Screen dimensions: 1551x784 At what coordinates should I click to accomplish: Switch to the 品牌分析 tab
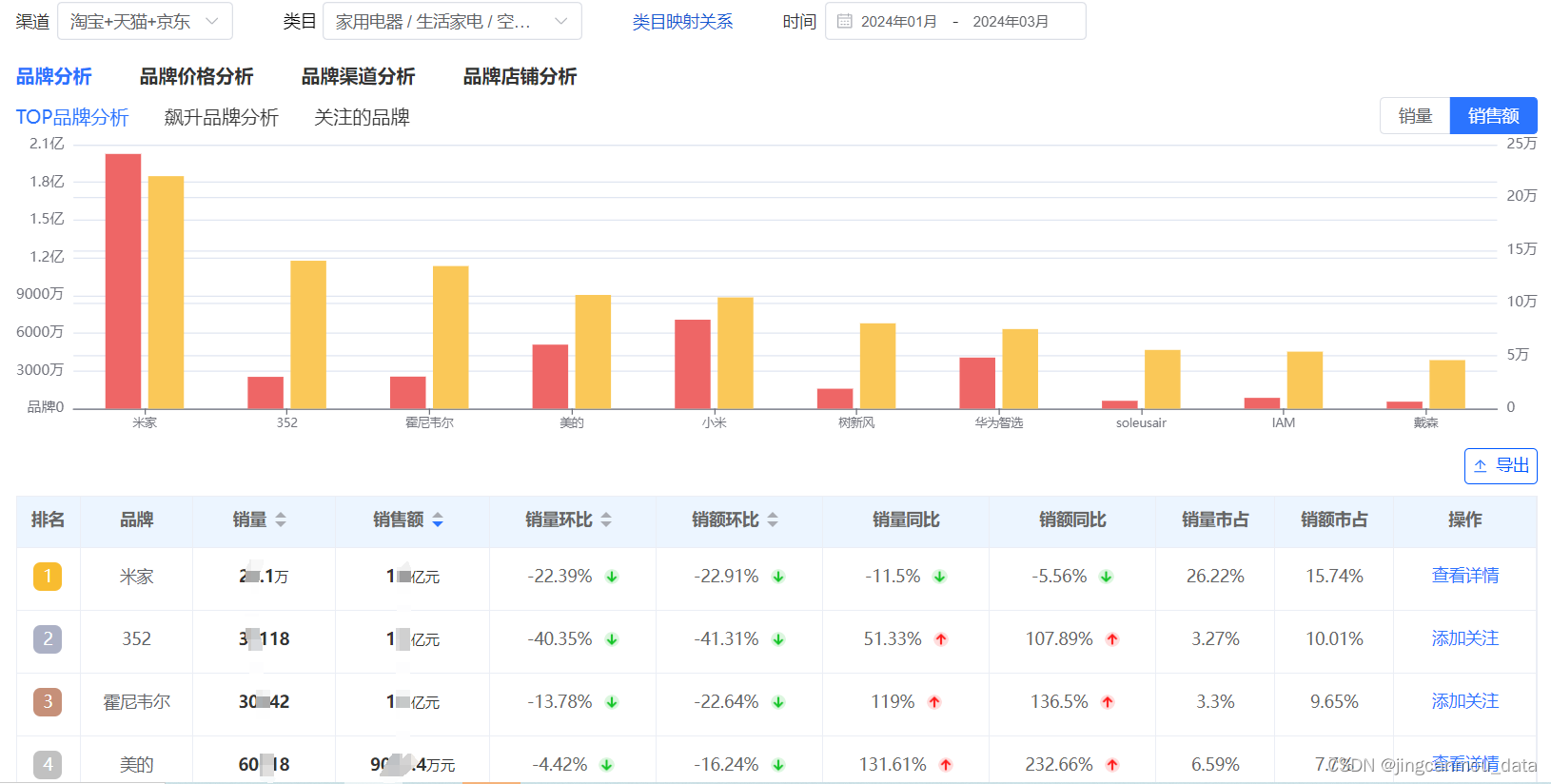(x=54, y=76)
